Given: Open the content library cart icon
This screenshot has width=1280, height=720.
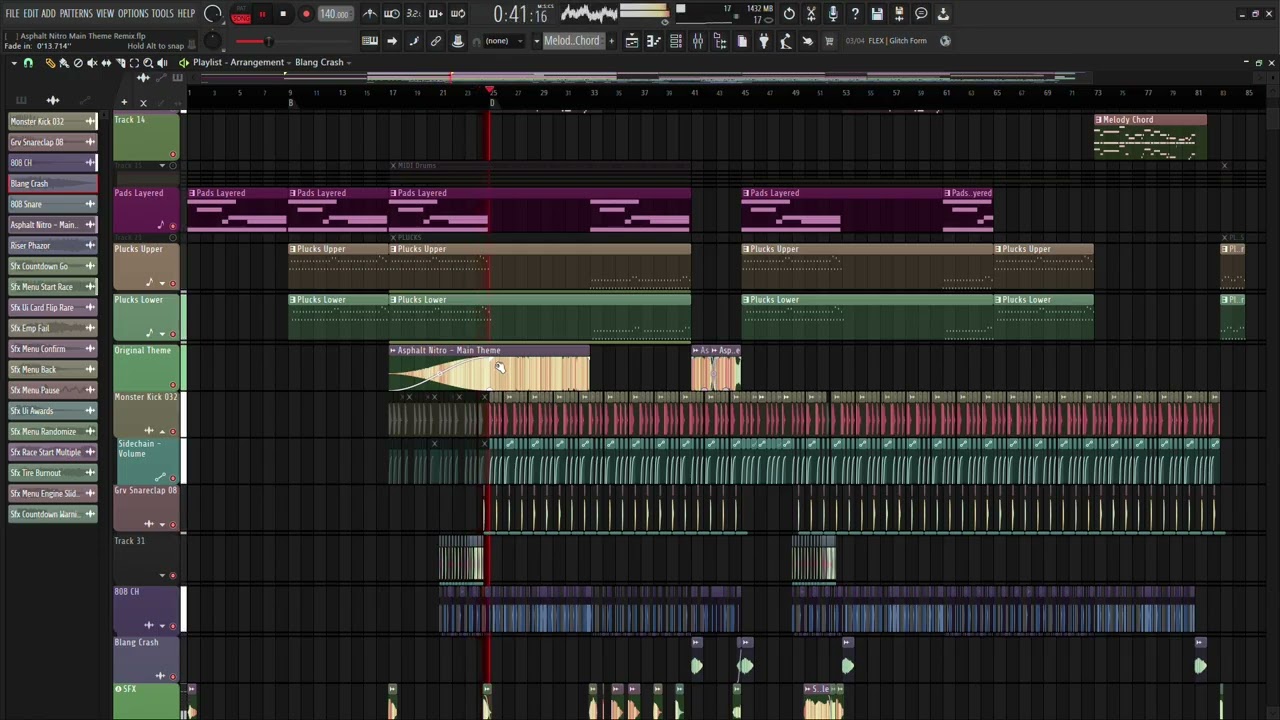Looking at the screenshot, I should [829, 41].
